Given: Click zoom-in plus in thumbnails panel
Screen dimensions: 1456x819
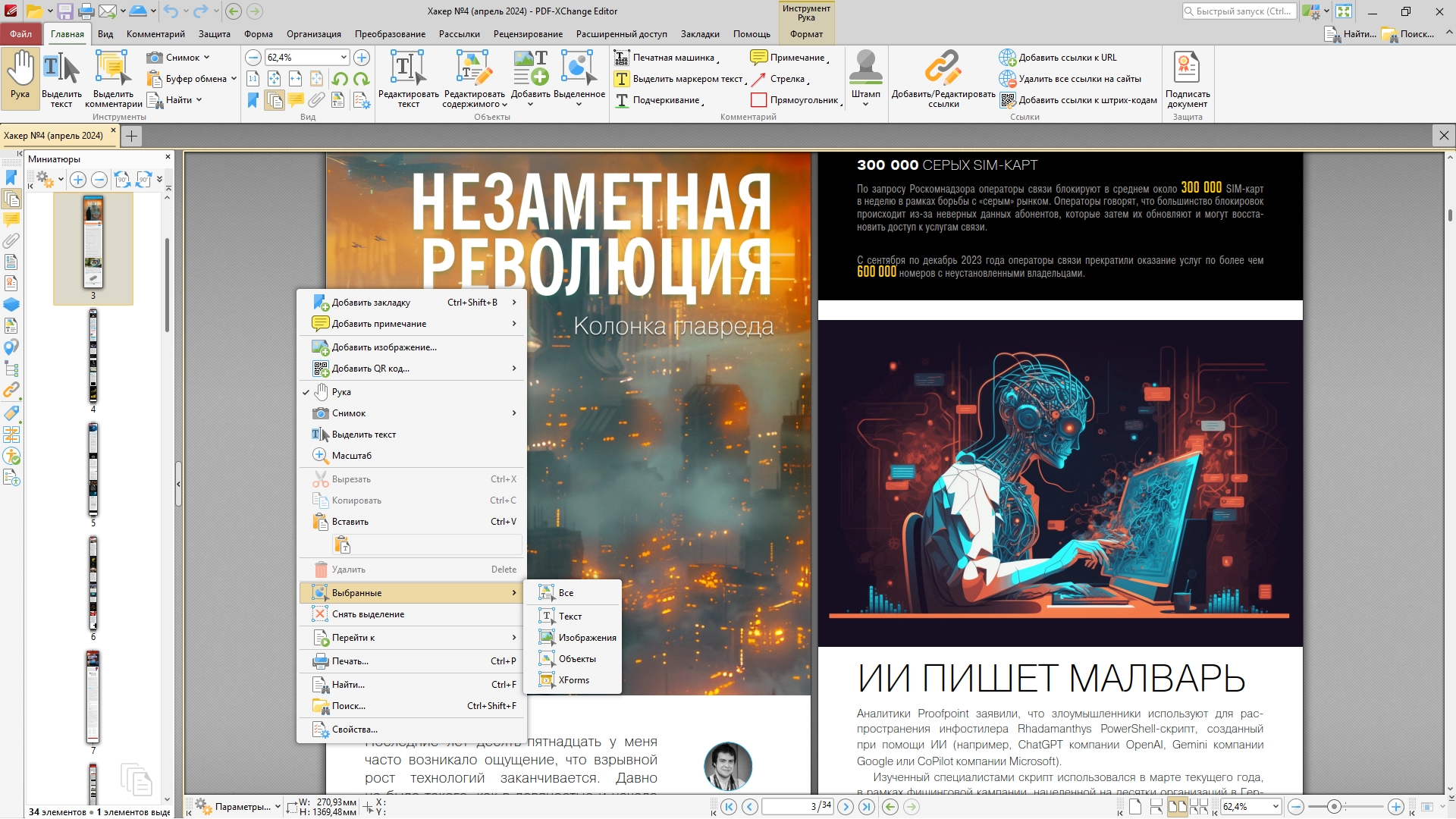Looking at the screenshot, I should (77, 180).
